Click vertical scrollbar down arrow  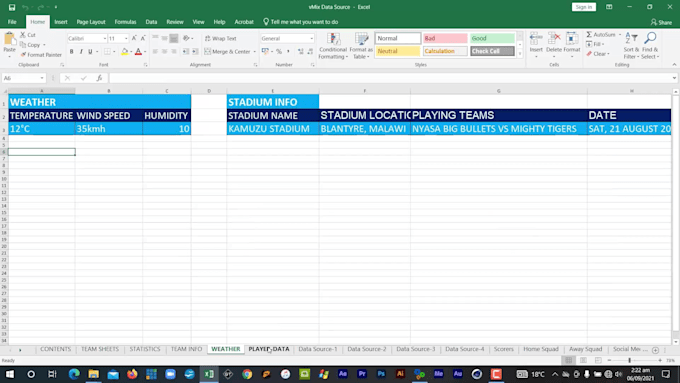(x=676, y=341)
